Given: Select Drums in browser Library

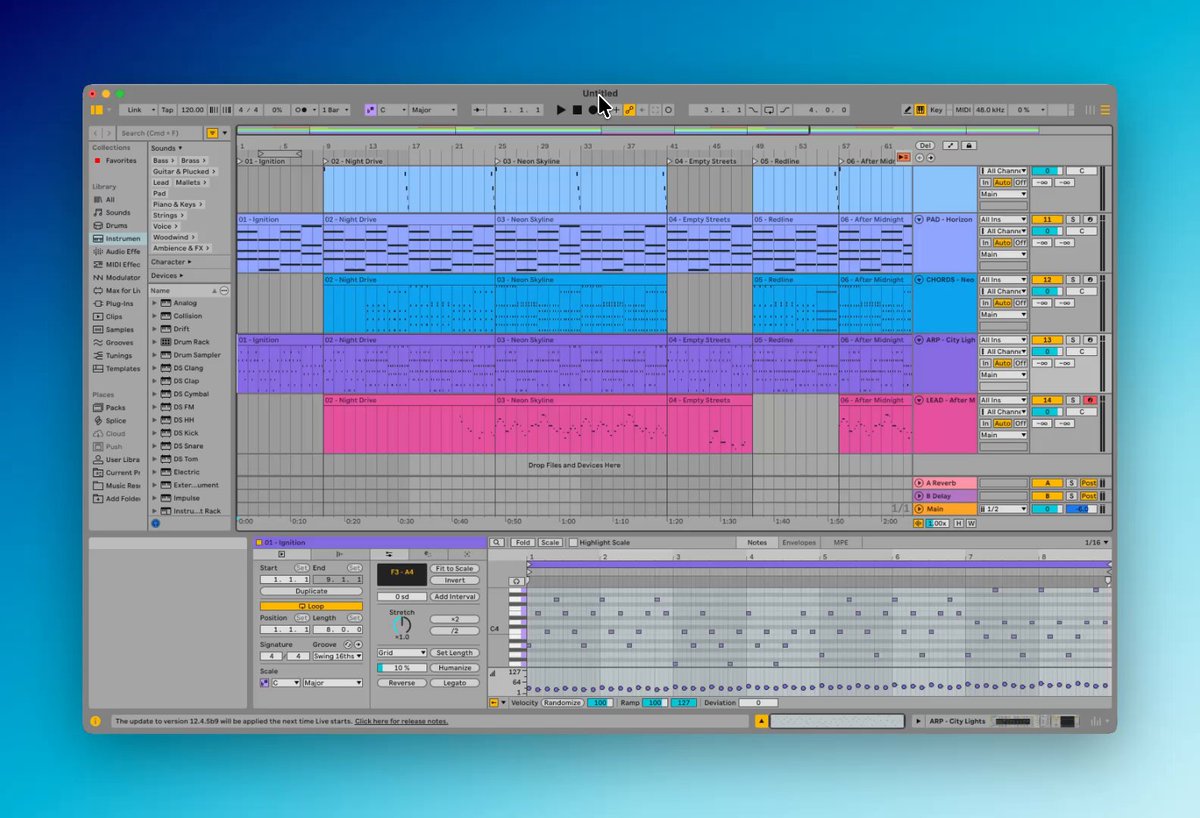Looking at the screenshot, I should pyautogui.click(x=117, y=225).
